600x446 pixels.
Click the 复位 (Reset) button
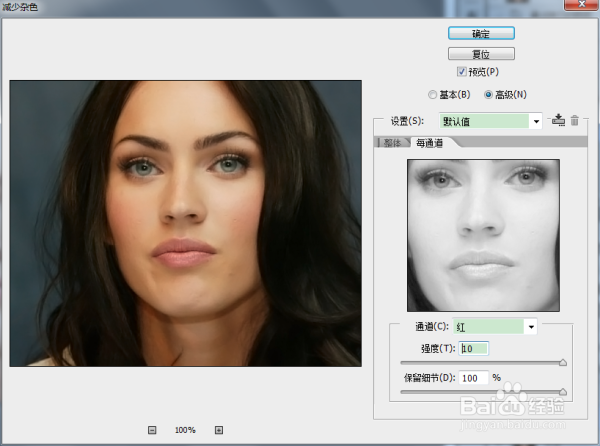tap(481, 54)
